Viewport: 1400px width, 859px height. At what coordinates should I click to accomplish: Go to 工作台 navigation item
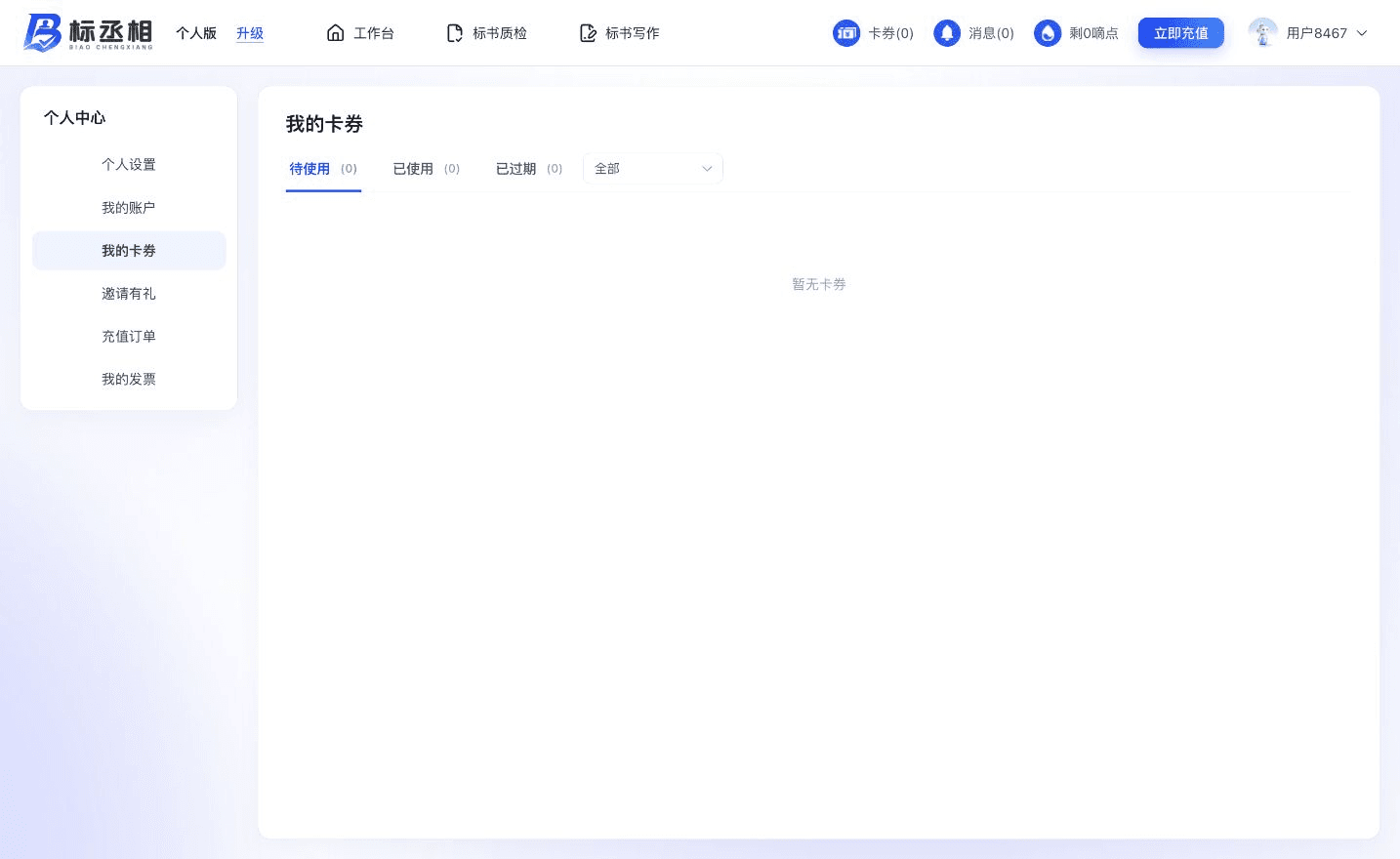(x=360, y=33)
